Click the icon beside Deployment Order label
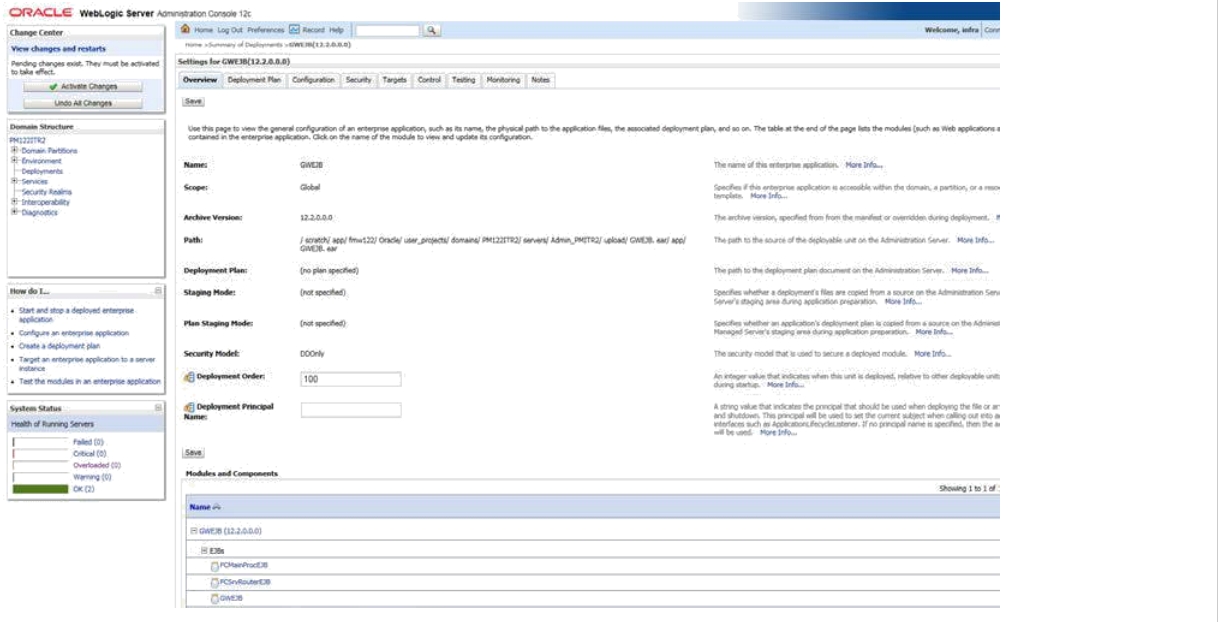Viewport: 1218px width, 622px height. 190,377
